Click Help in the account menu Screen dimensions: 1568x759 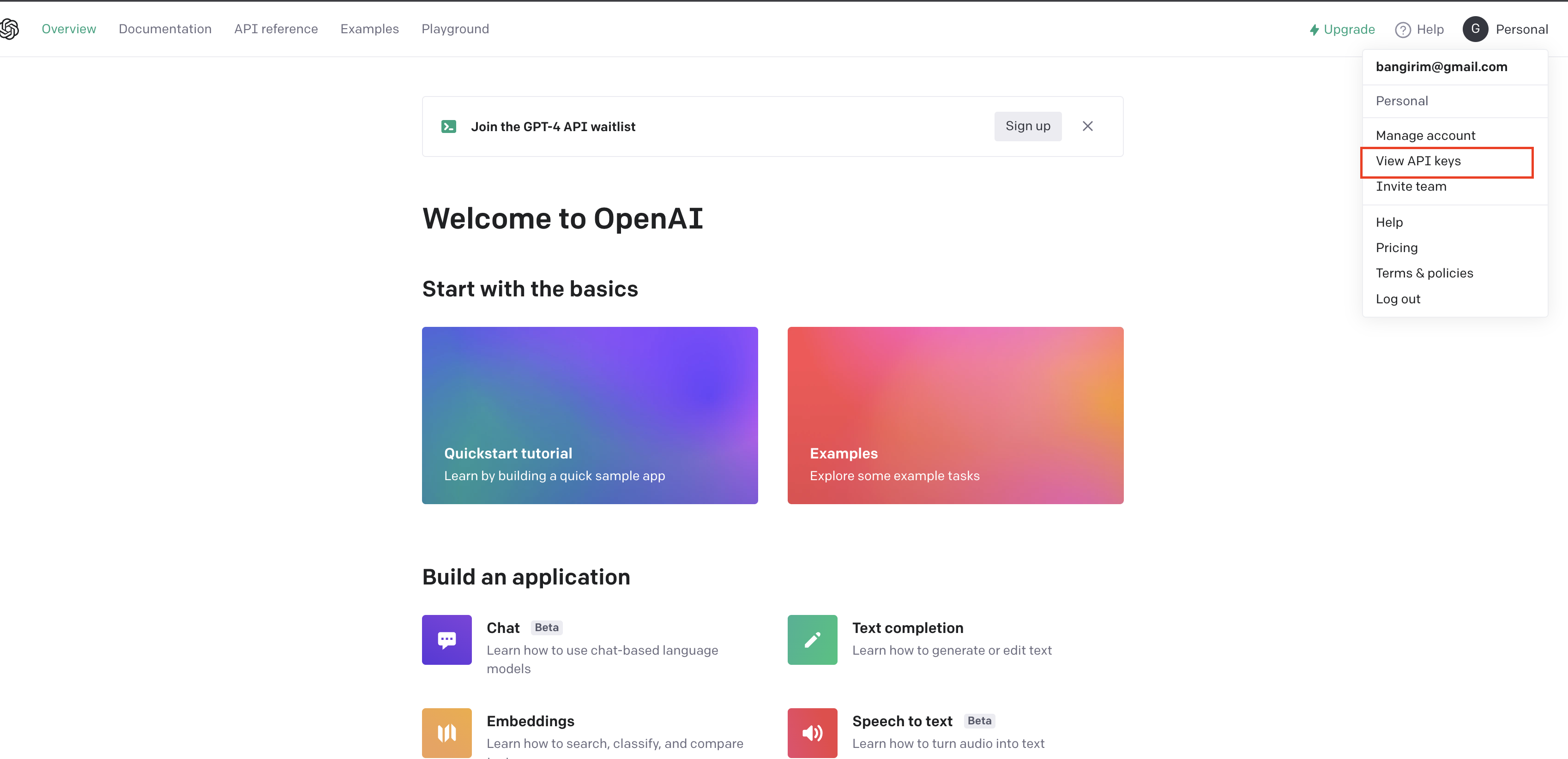click(1389, 222)
